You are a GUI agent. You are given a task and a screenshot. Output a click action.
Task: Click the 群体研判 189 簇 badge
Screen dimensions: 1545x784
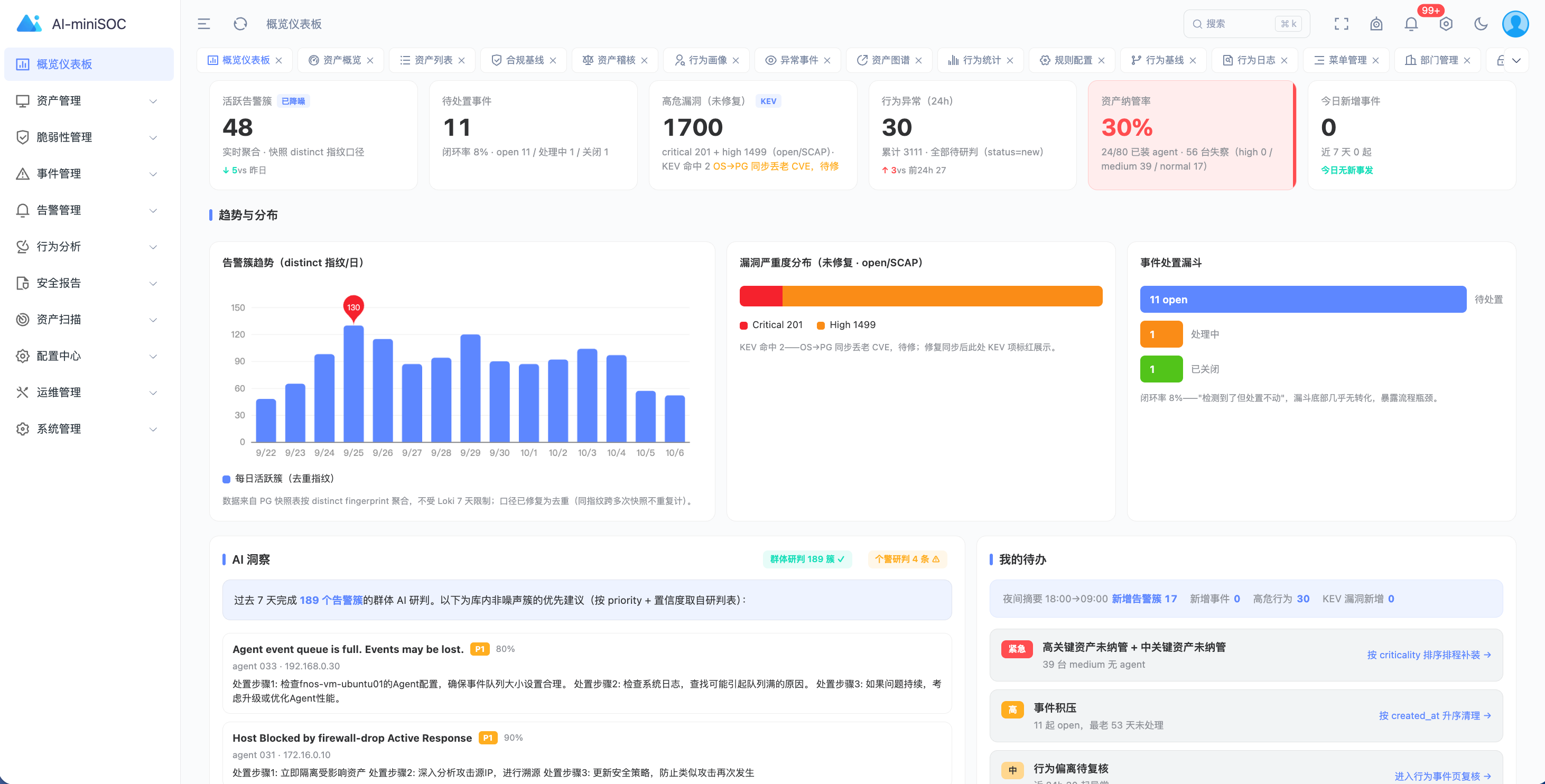point(807,559)
